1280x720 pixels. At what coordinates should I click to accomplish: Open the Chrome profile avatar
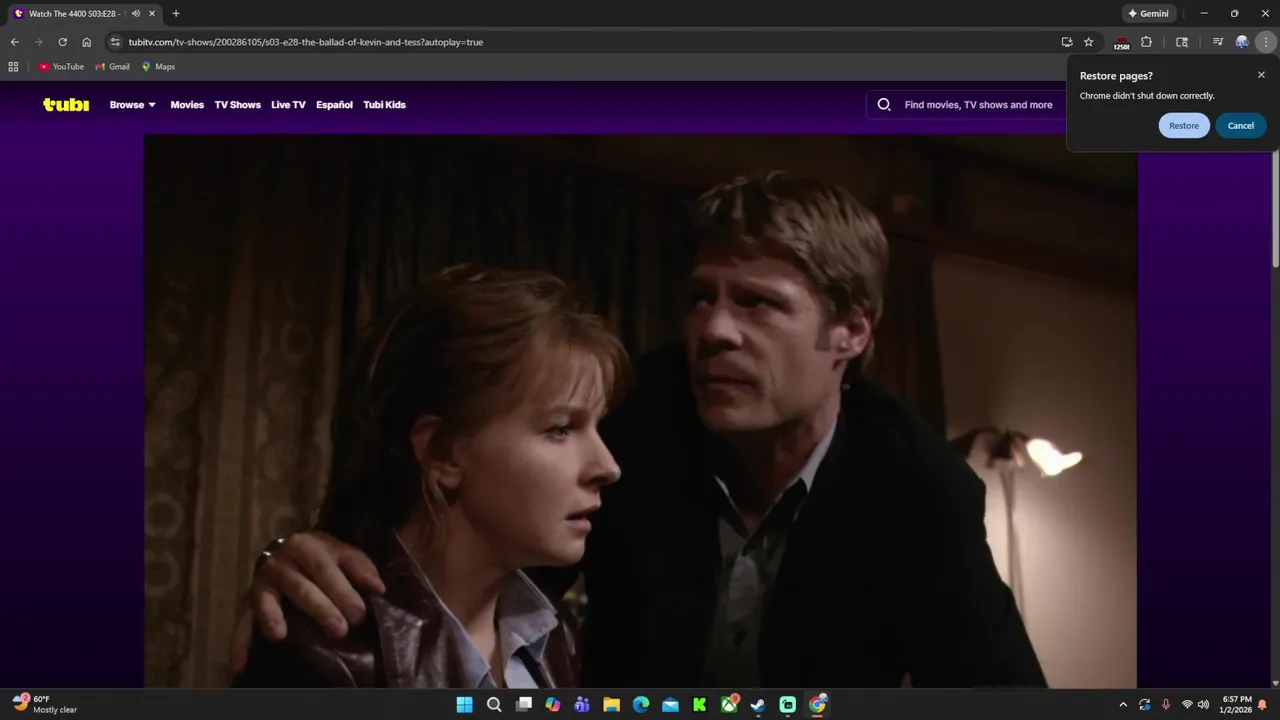coord(1242,42)
